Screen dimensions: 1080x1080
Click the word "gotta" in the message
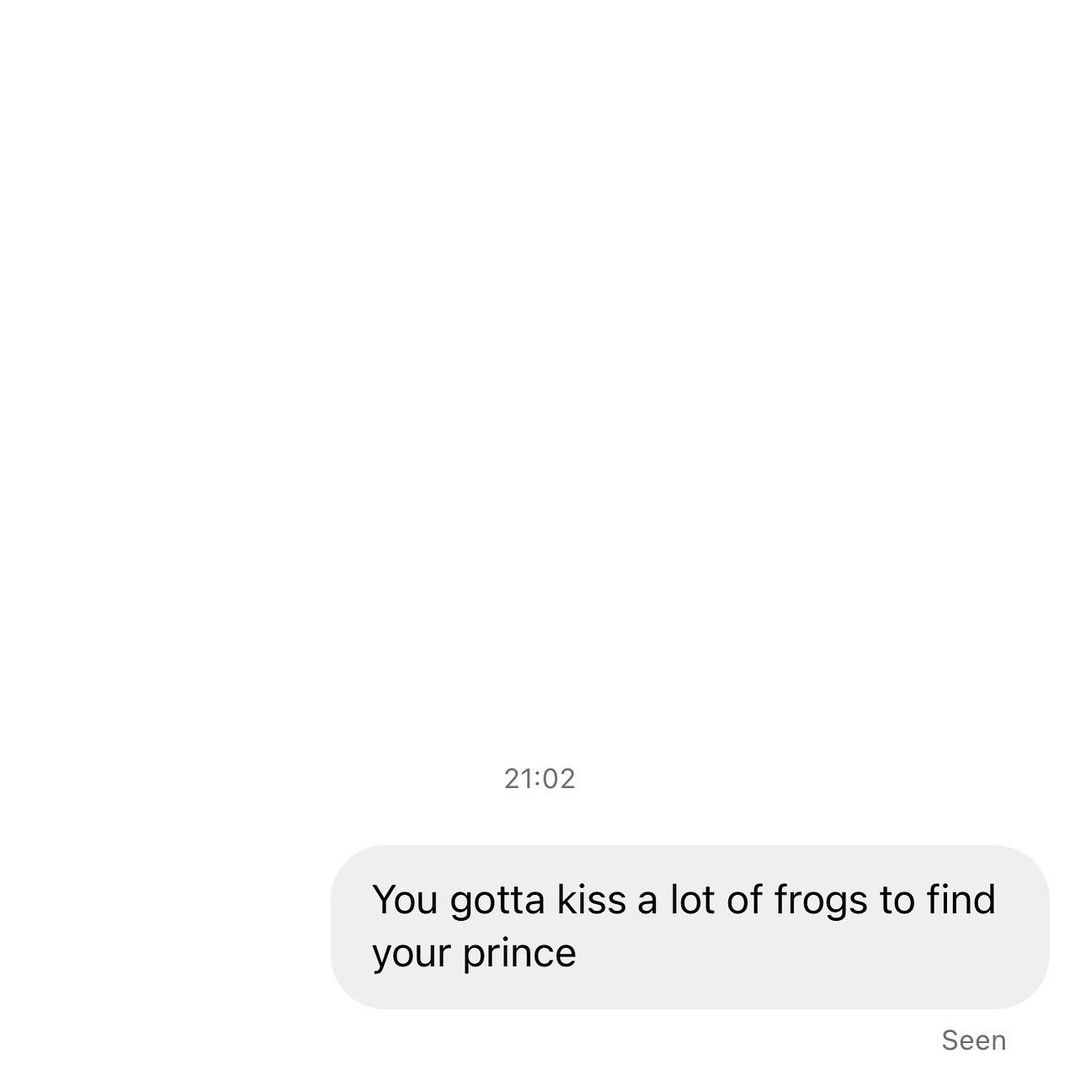497,900
